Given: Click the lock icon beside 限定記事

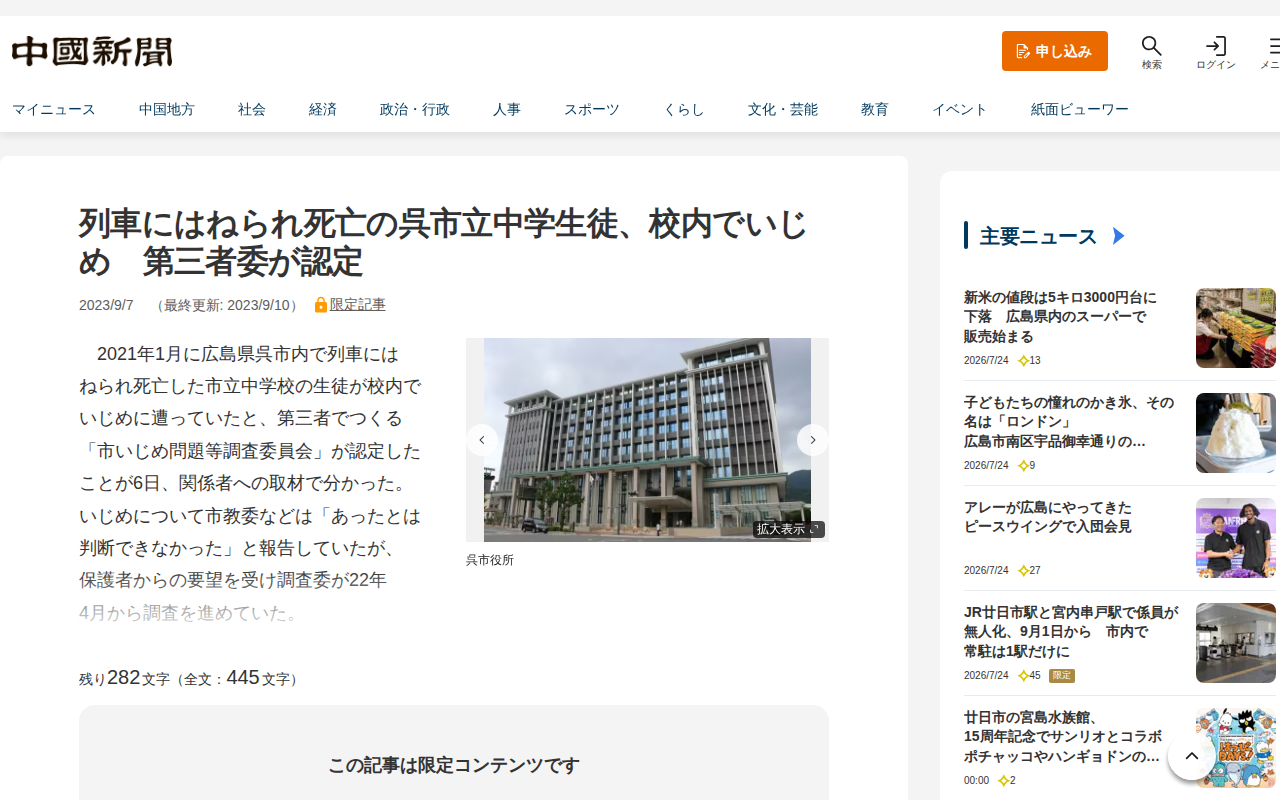Looking at the screenshot, I should click(321, 305).
